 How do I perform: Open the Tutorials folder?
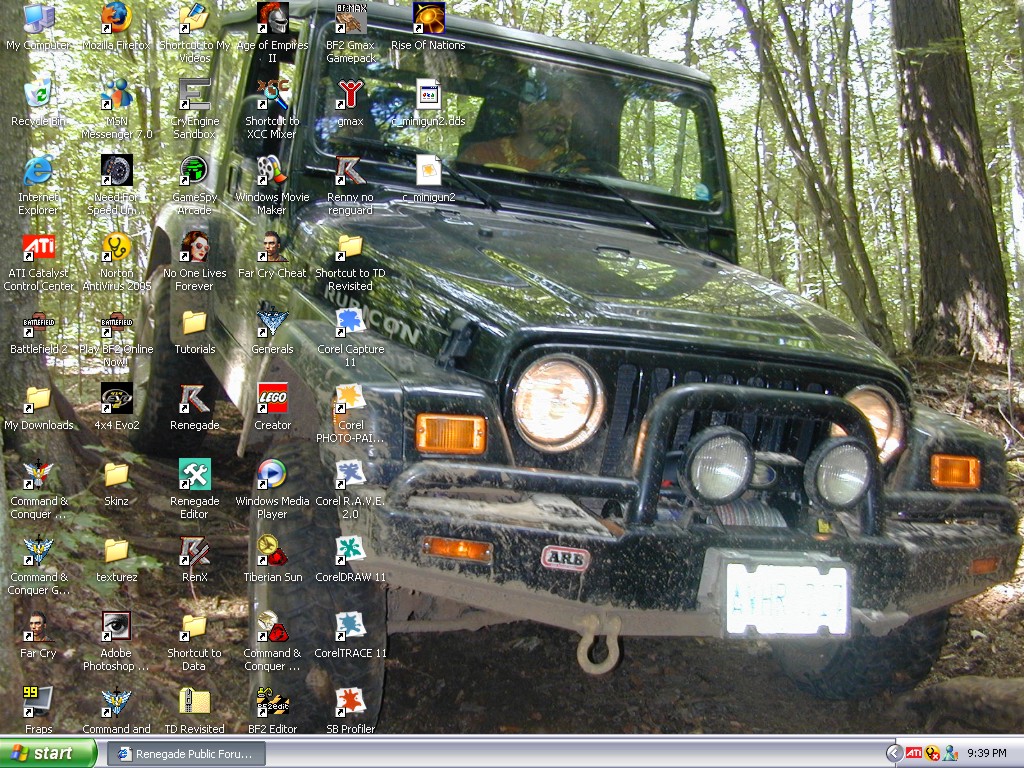(194, 323)
